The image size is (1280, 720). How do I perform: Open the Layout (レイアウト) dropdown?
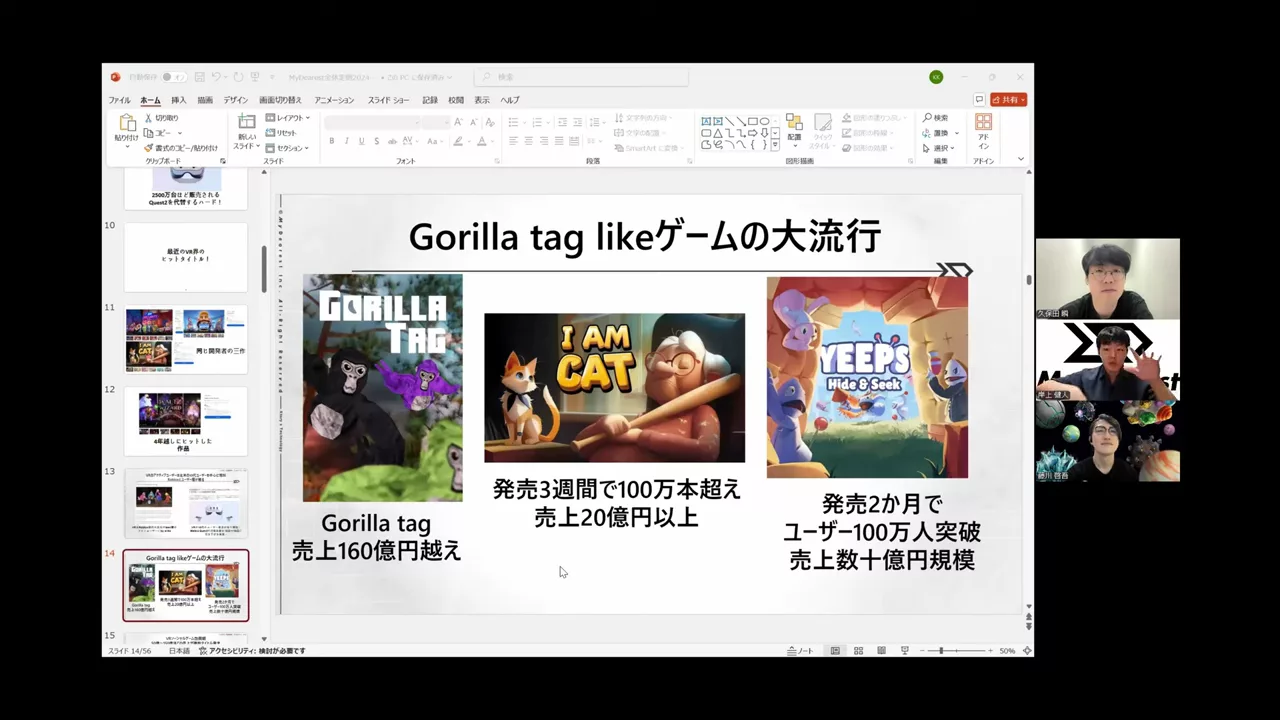coord(288,118)
